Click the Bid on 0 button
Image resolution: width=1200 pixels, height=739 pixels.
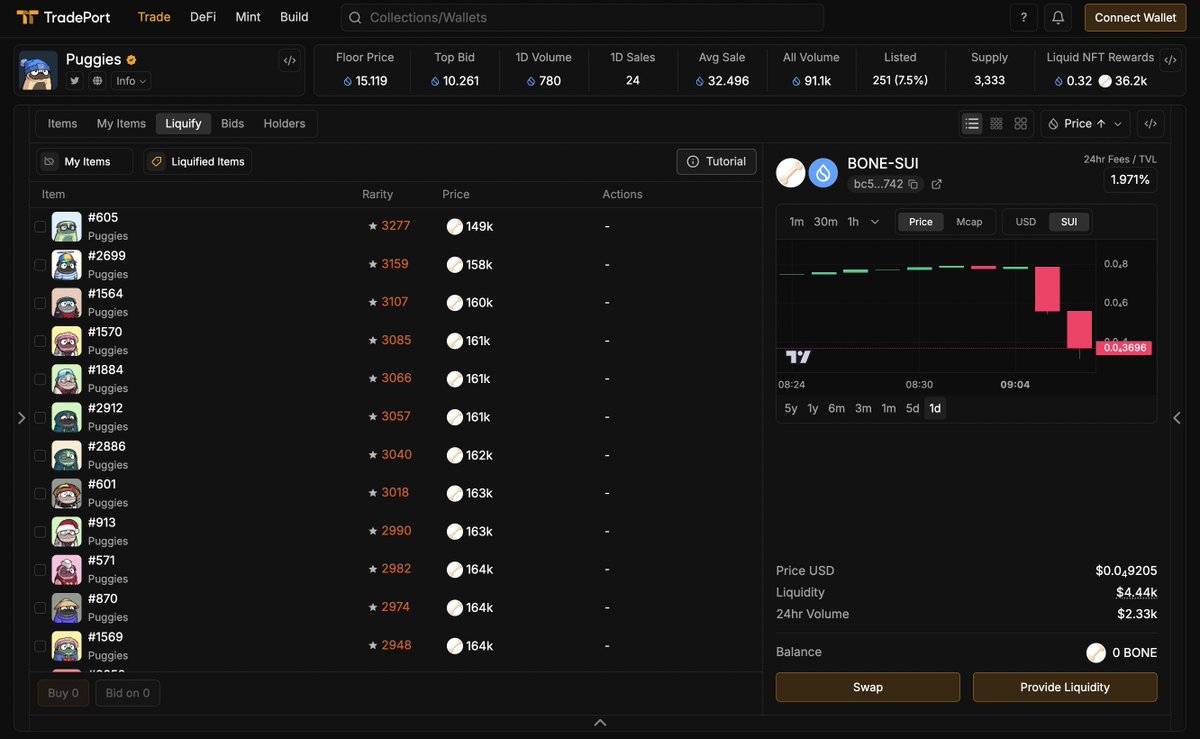pyautogui.click(x=128, y=693)
